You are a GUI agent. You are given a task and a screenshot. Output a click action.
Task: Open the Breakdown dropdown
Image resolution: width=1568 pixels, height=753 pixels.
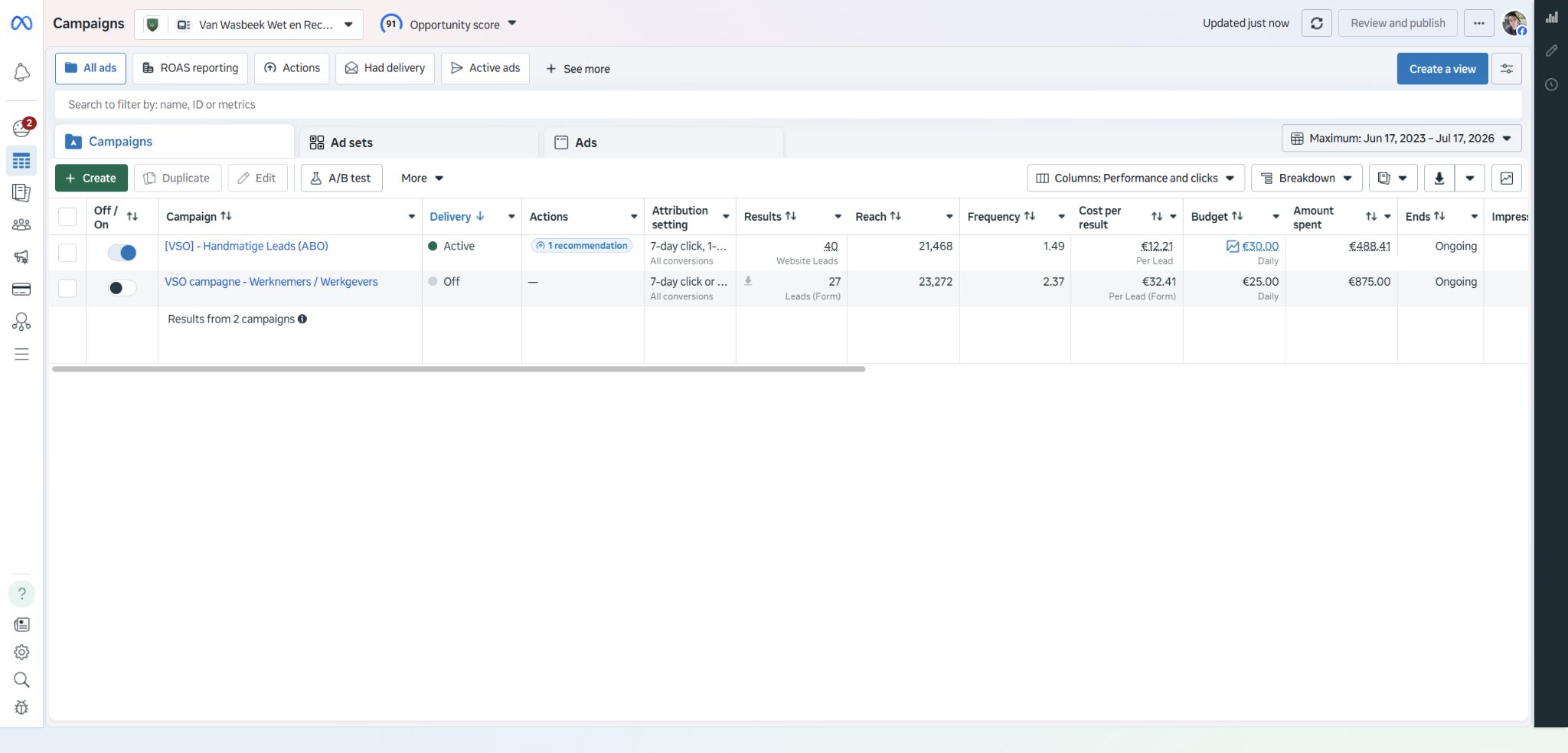(1307, 178)
